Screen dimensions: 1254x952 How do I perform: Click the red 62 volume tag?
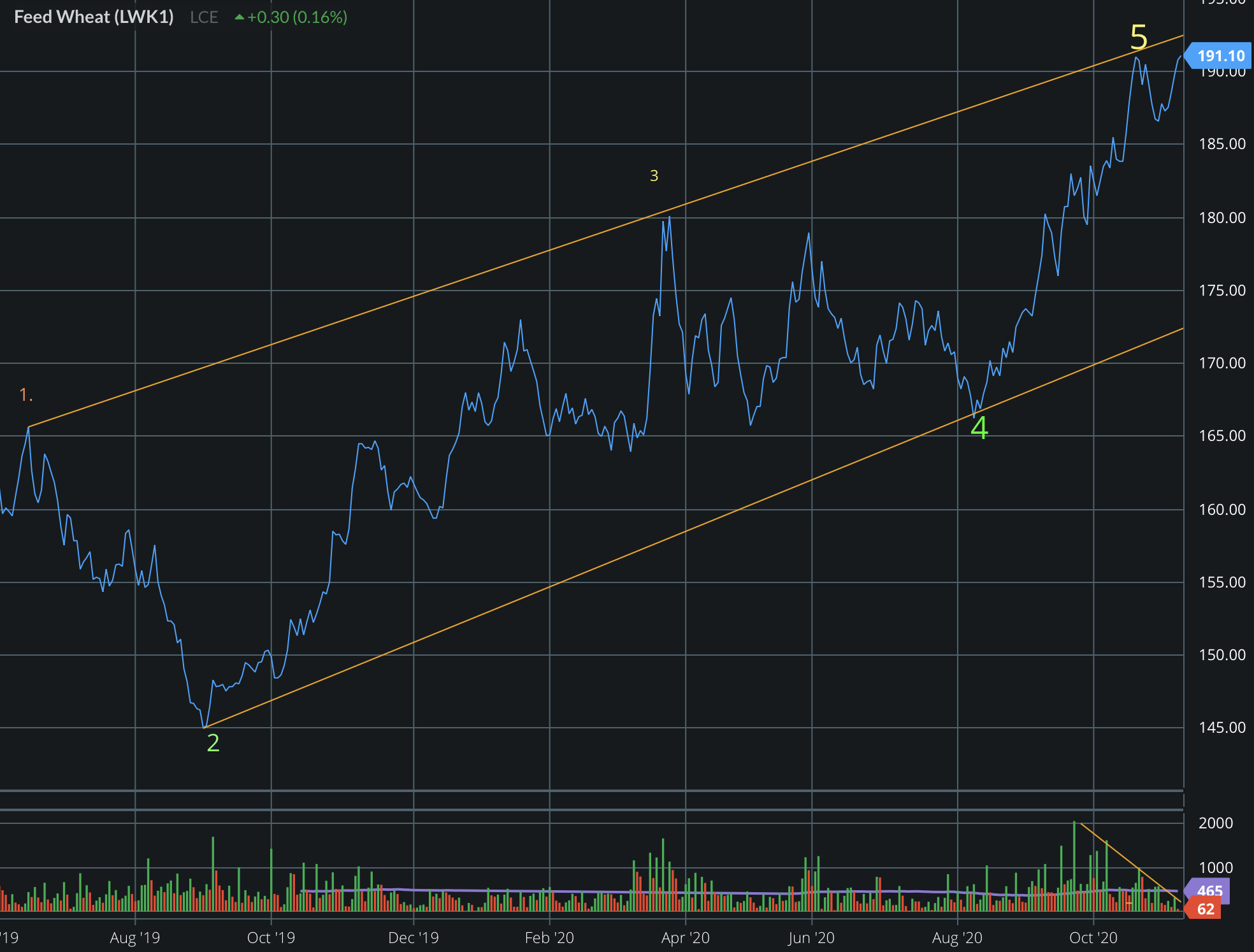coord(1203,909)
